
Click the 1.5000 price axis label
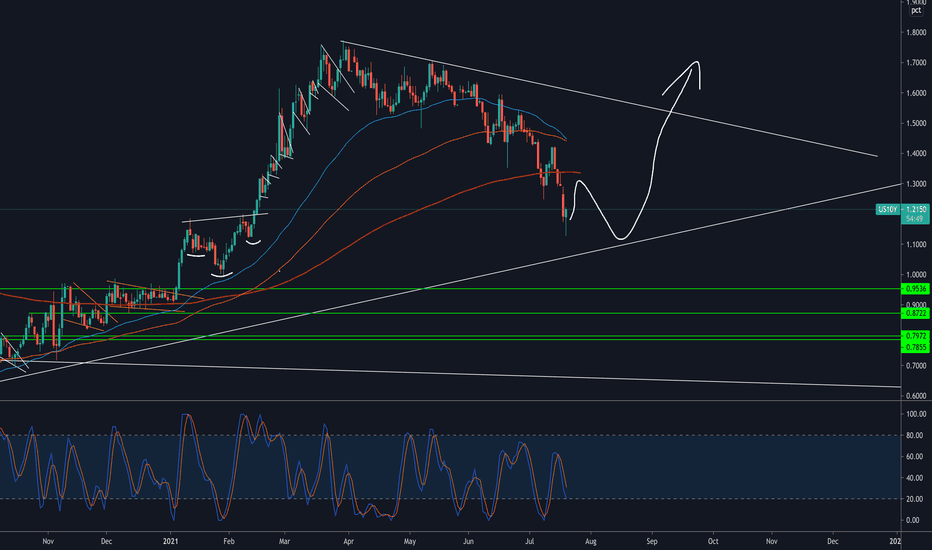pos(916,123)
